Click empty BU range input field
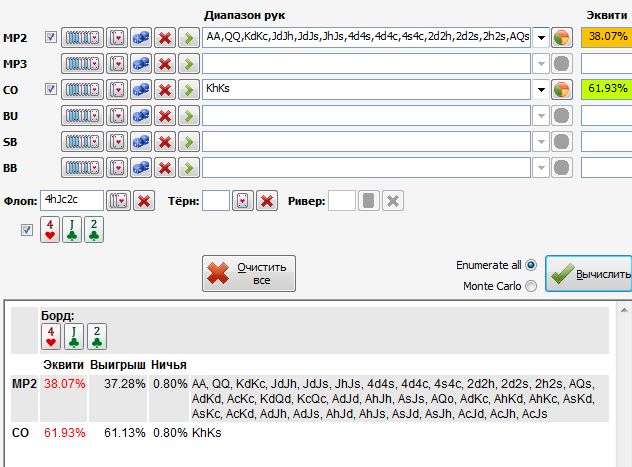 pos(366,116)
